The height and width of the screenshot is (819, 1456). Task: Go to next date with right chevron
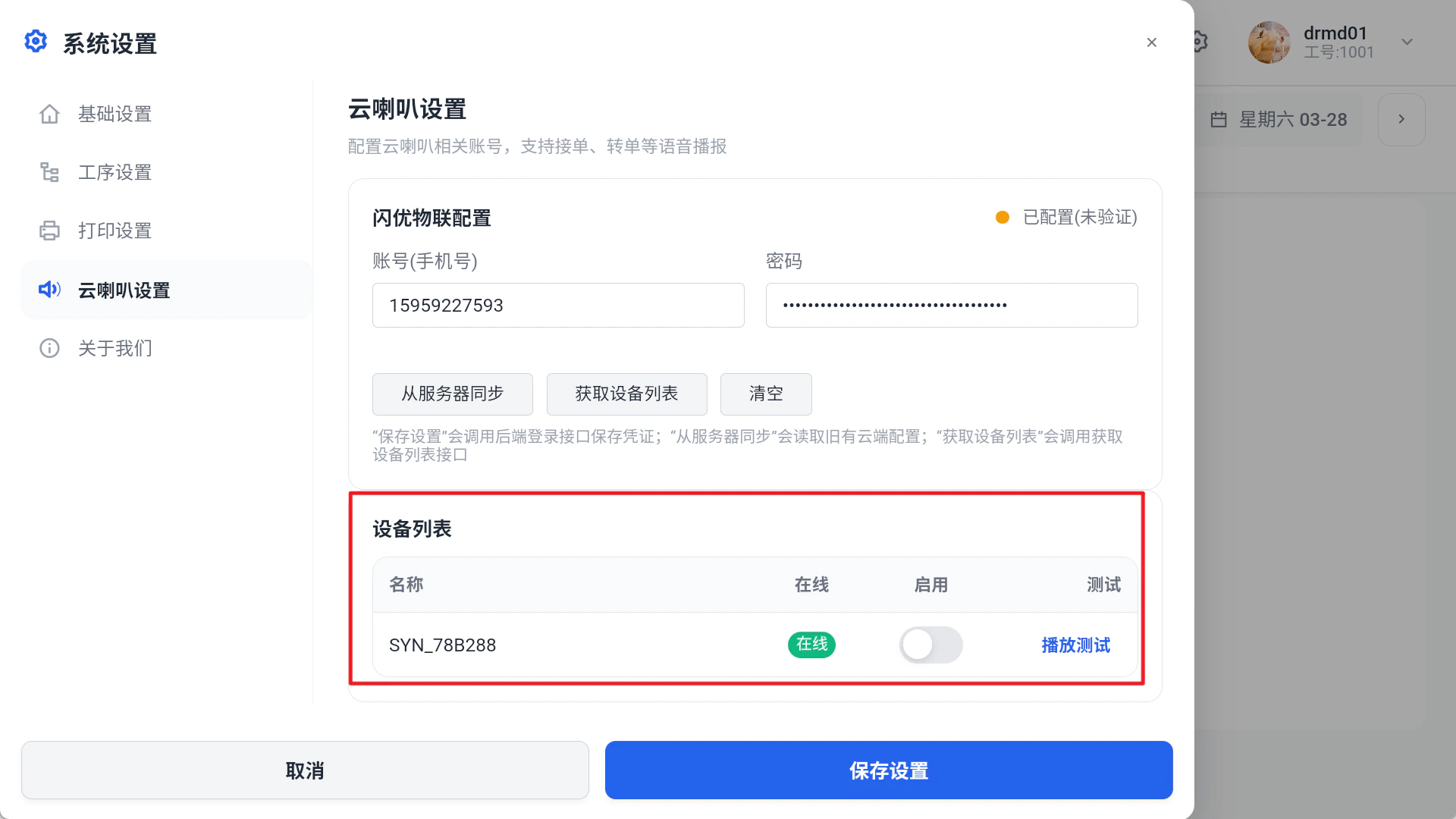pos(1401,120)
